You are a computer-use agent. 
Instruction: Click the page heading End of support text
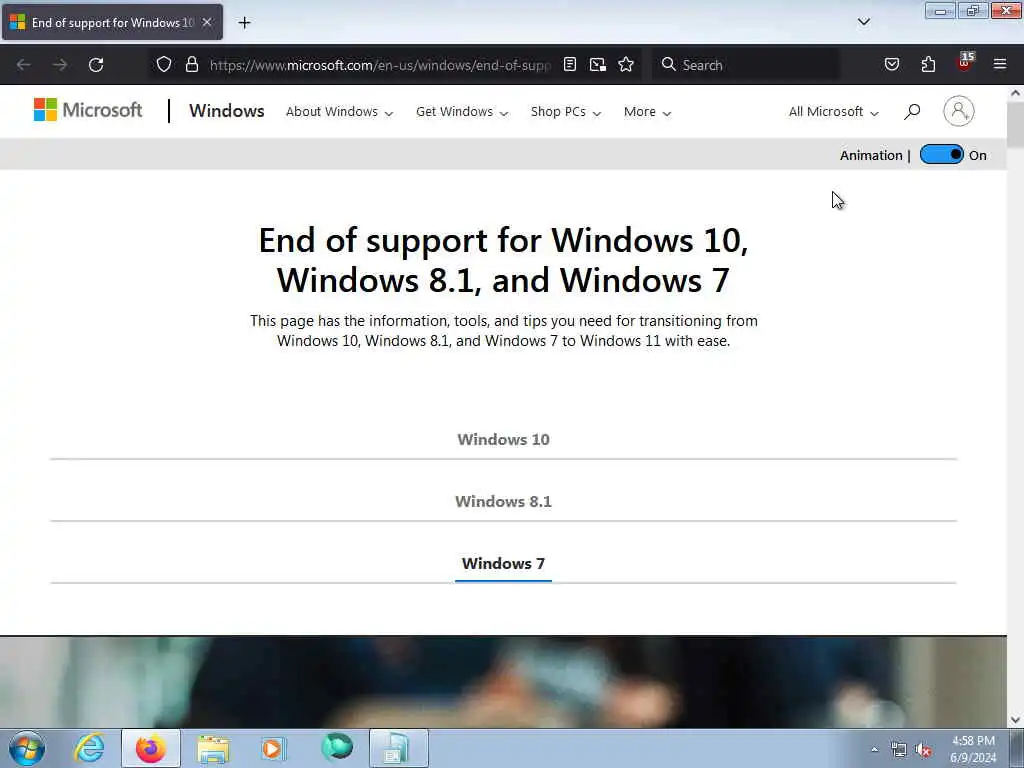pyautogui.click(x=504, y=260)
